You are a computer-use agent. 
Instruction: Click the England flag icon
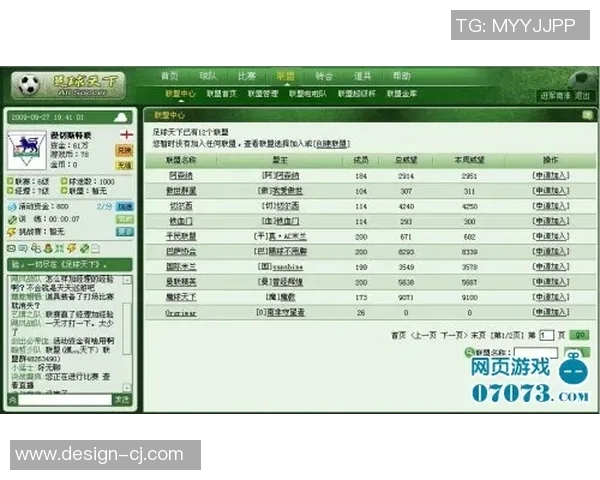[x=126, y=134]
